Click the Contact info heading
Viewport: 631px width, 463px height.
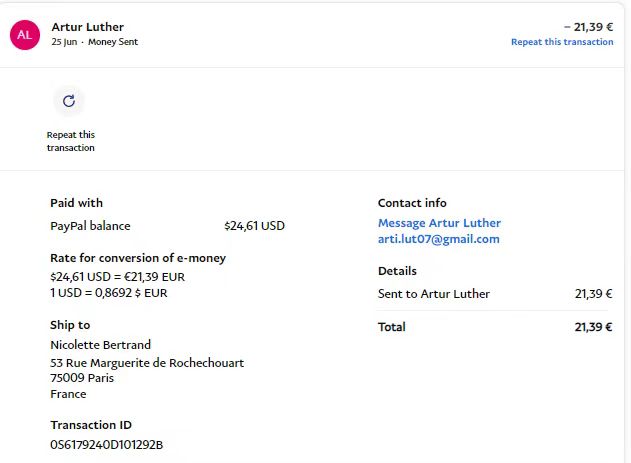[412, 203]
